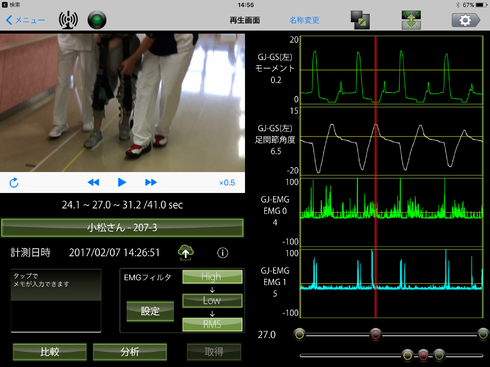This screenshot has height=367, width=490.
Task: Tap the GJ-EMG EMG 0 graph
Action: (392, 212)
